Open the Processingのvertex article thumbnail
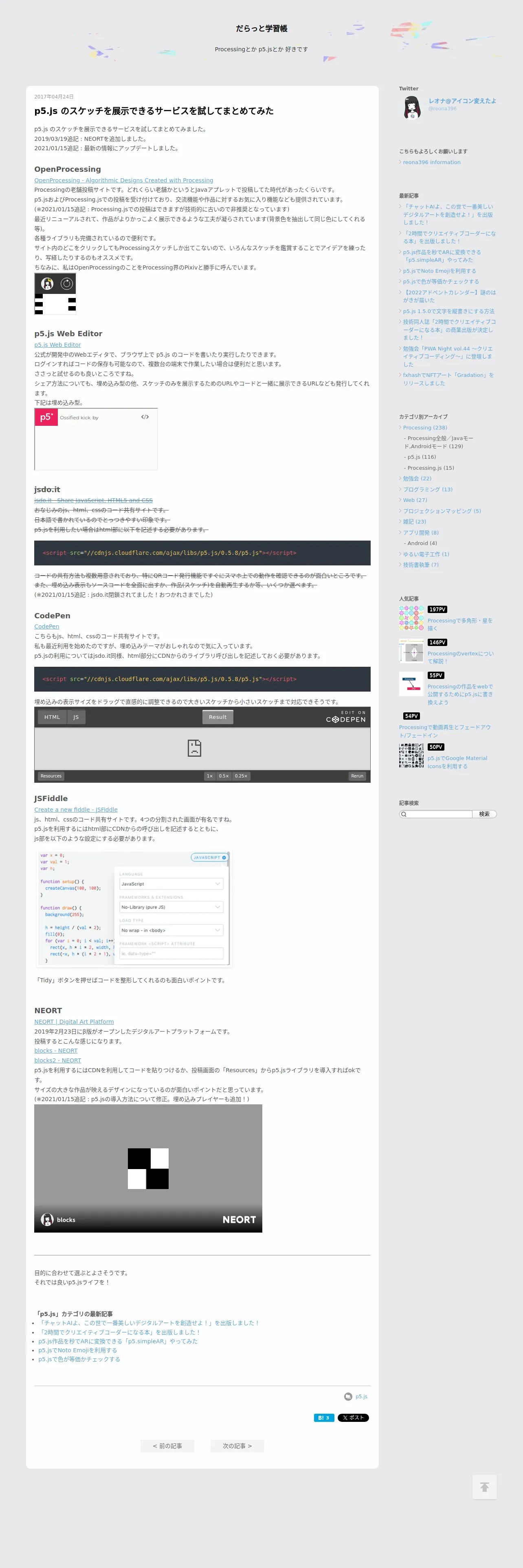Viewport: 523px width, 1568px height. click(411, 650)
